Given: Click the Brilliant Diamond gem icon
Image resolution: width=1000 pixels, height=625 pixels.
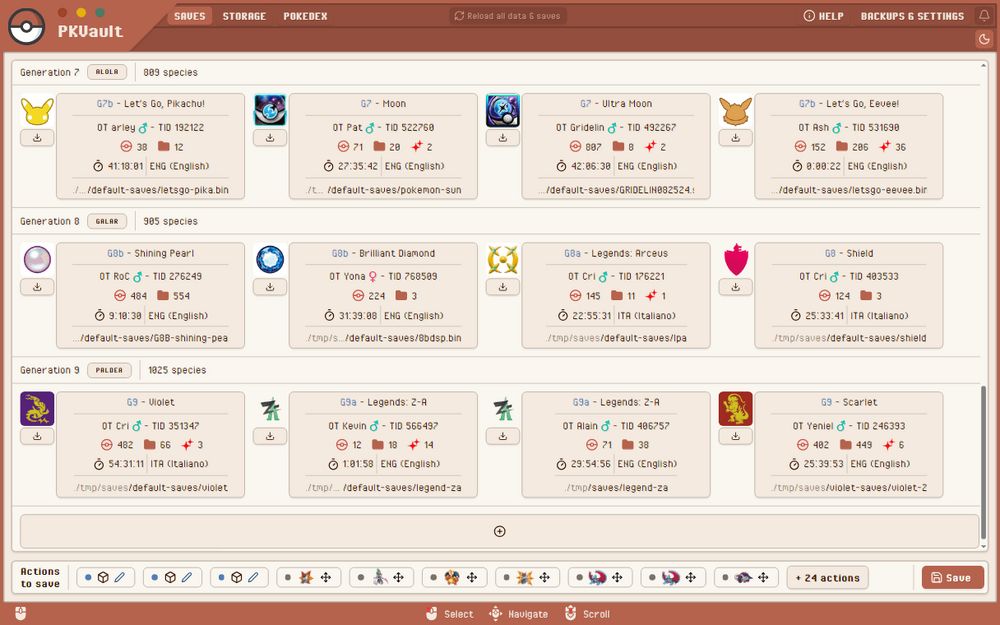Looking at the screenshot, I should 270,260.
